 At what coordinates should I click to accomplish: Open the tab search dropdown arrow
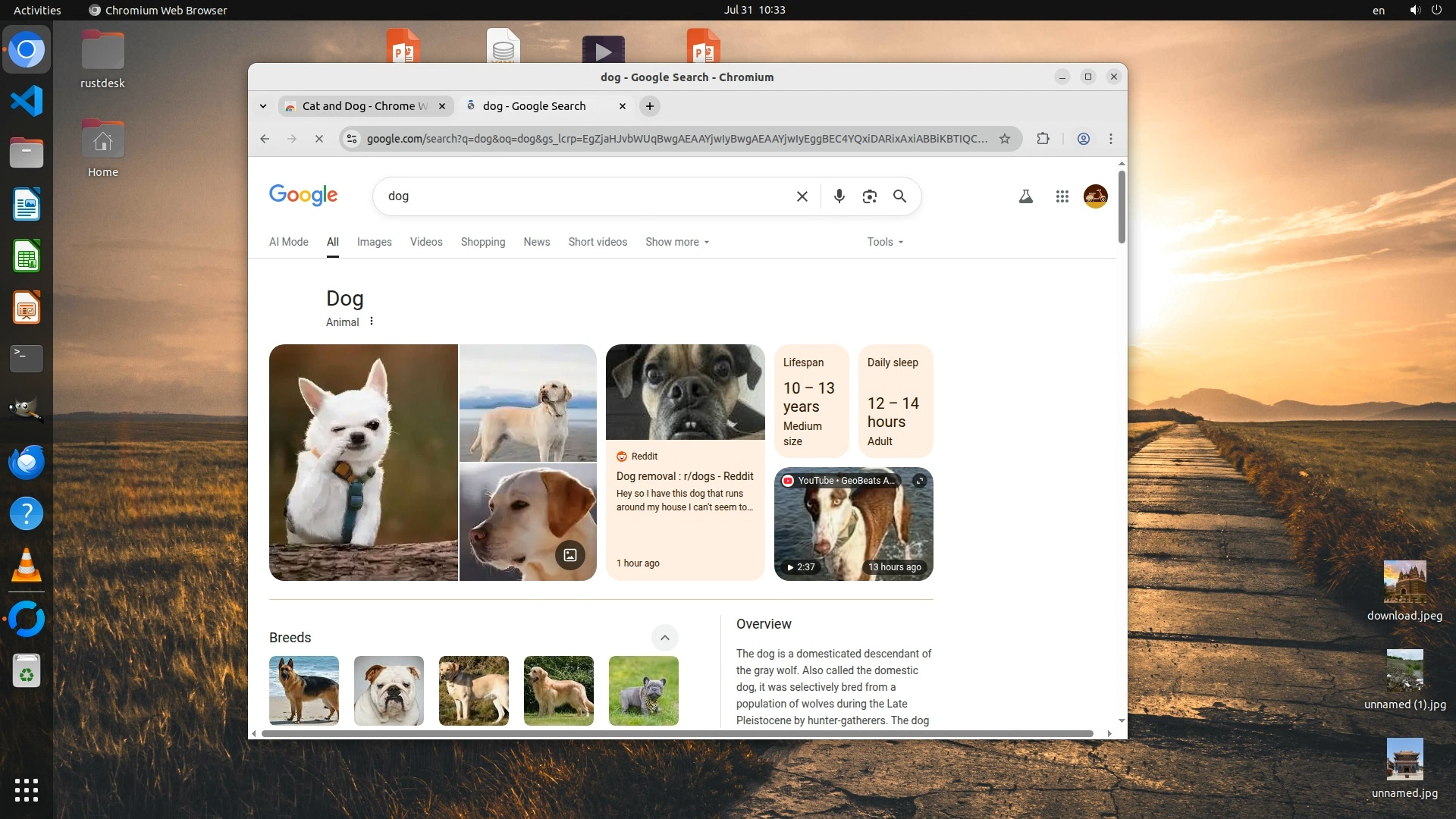click(262, 106)
